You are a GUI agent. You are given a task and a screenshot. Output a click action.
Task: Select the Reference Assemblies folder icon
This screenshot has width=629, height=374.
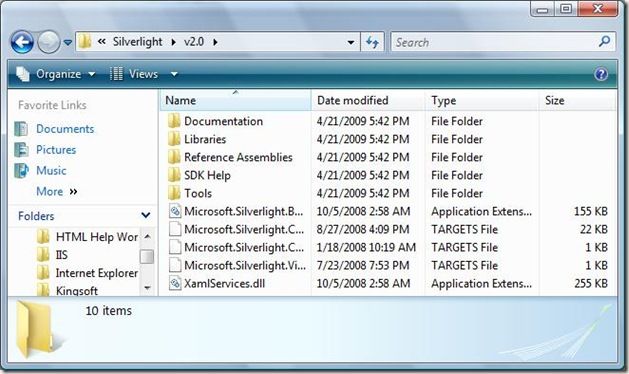(174, 157)
